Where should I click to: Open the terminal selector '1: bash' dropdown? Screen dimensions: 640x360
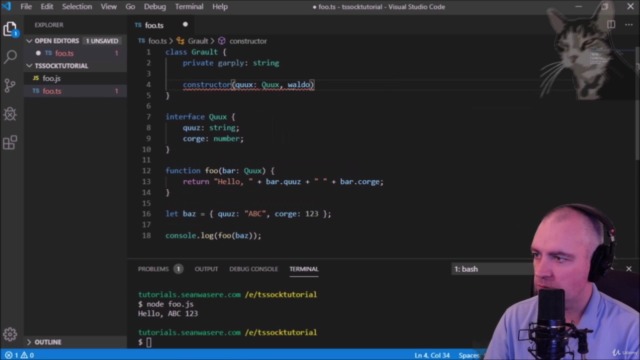pos(492,269)
